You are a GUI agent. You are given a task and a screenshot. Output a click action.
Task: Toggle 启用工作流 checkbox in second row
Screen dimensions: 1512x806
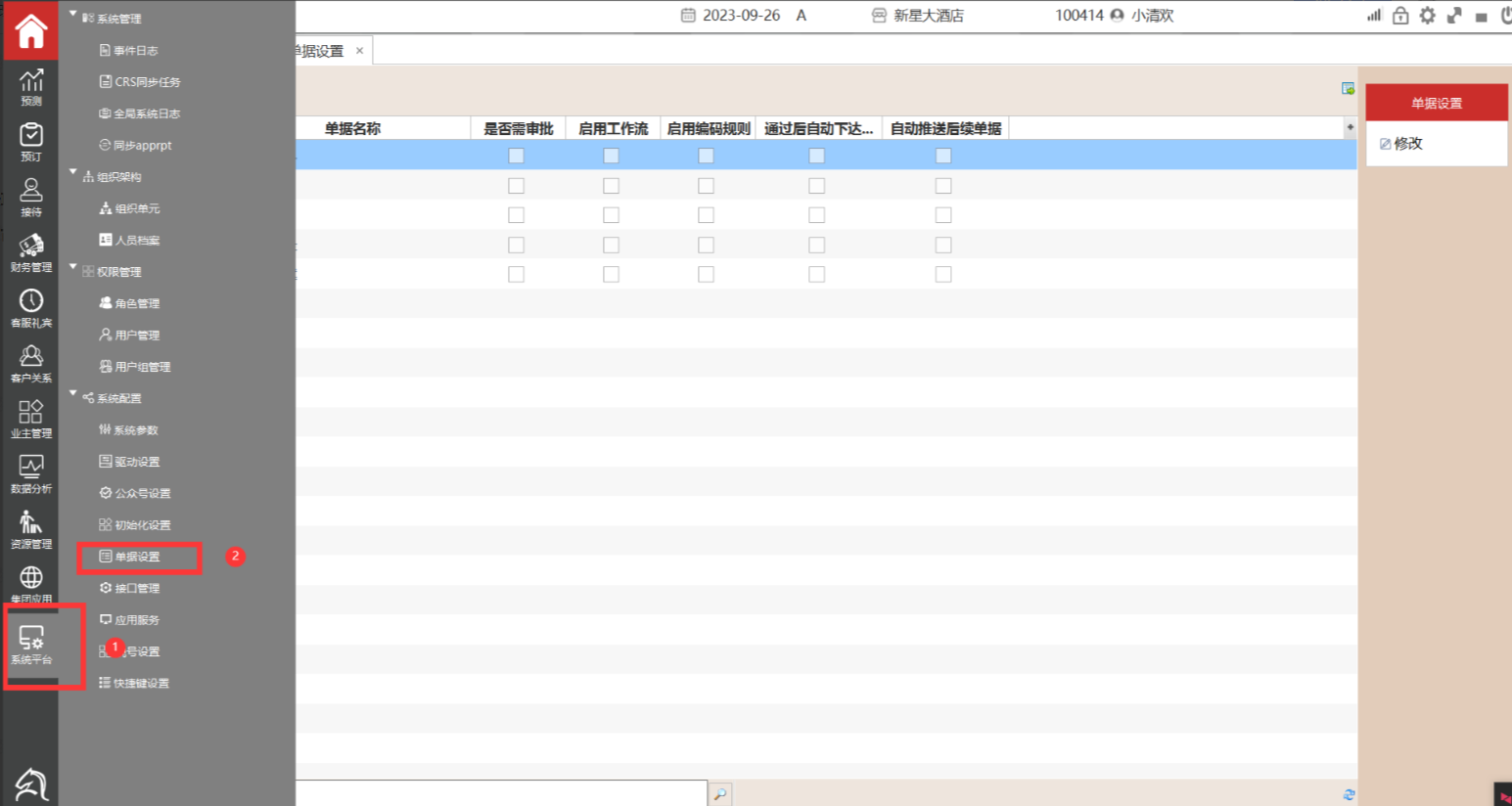click(611, 186)
